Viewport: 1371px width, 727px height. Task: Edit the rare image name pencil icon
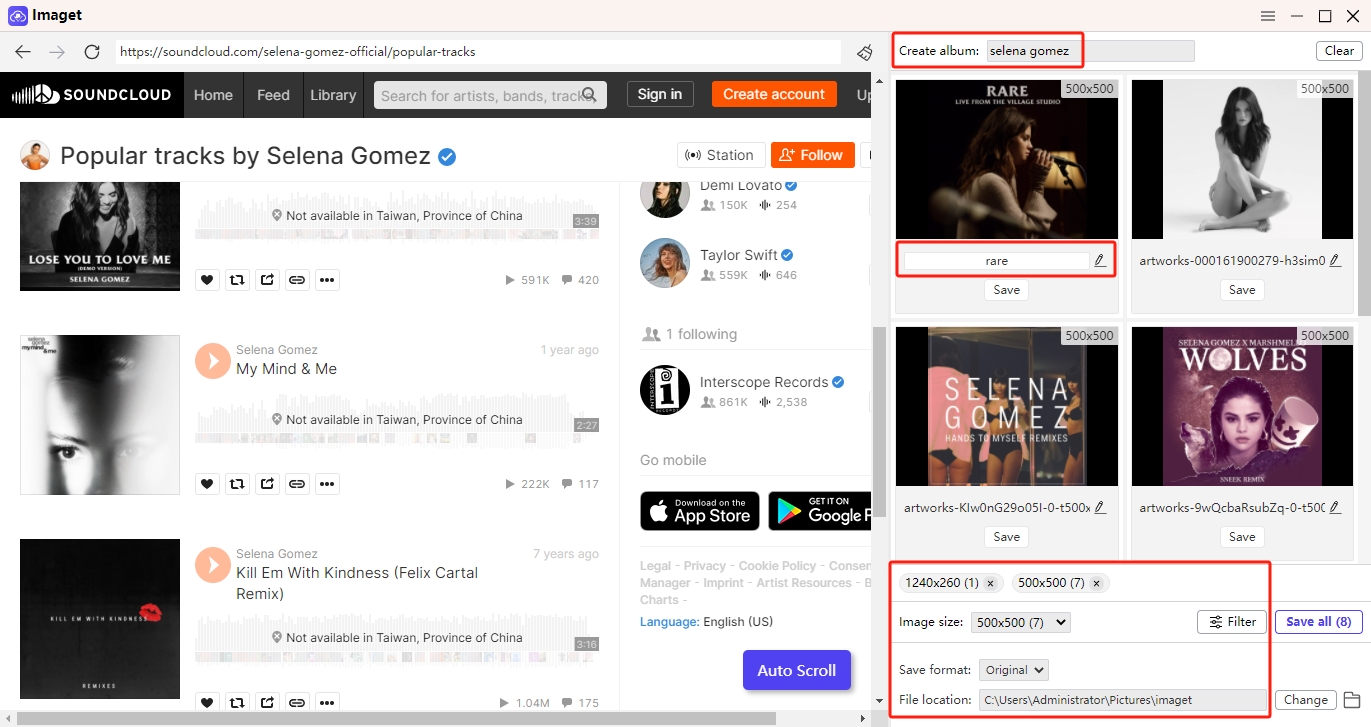1100,260
